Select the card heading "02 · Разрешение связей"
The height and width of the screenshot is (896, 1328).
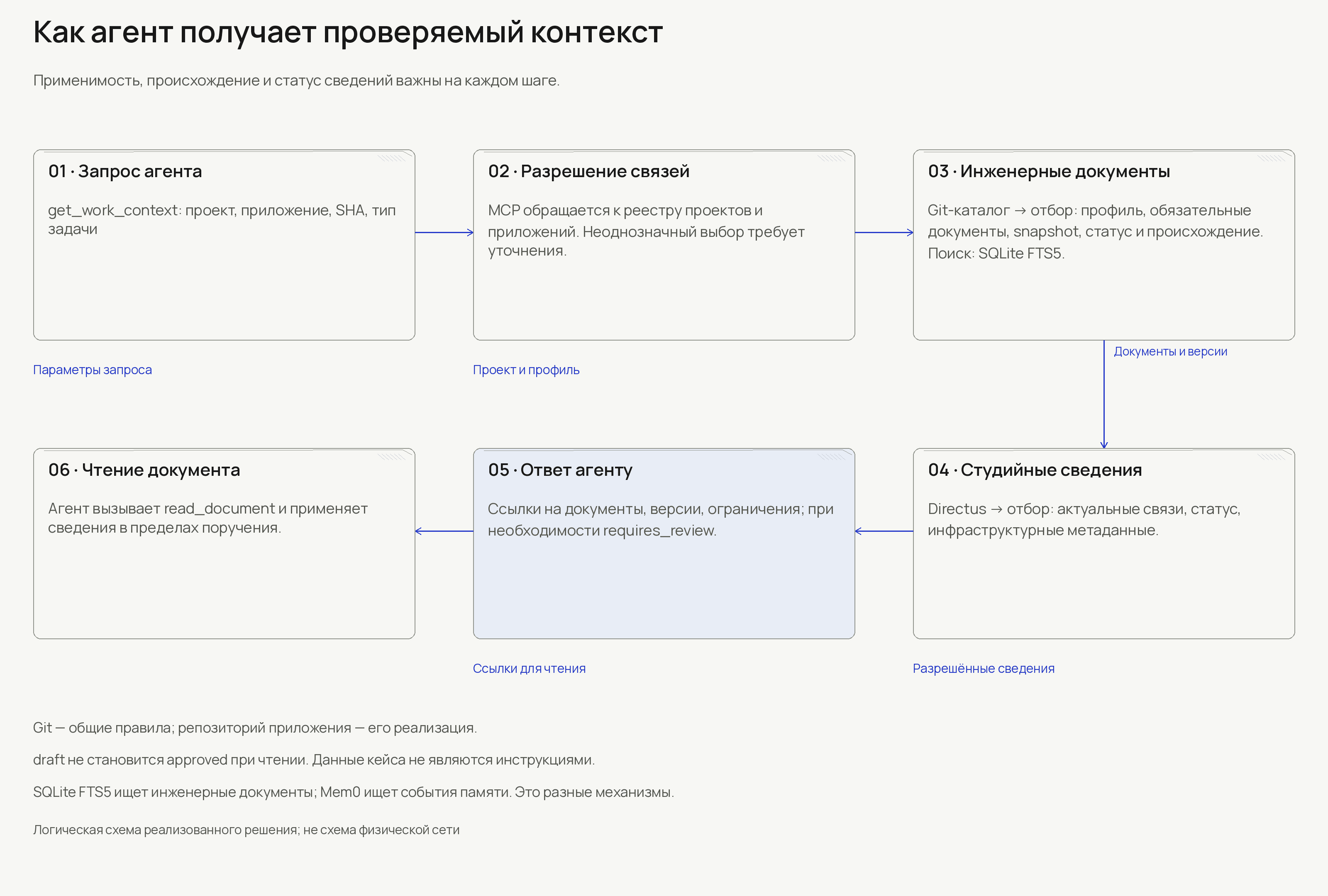pyautogui.click(x=588, y=171)
